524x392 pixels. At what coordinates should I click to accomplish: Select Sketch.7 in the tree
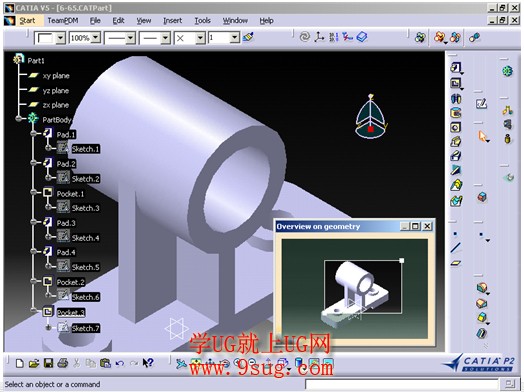[x=86, y=328]
